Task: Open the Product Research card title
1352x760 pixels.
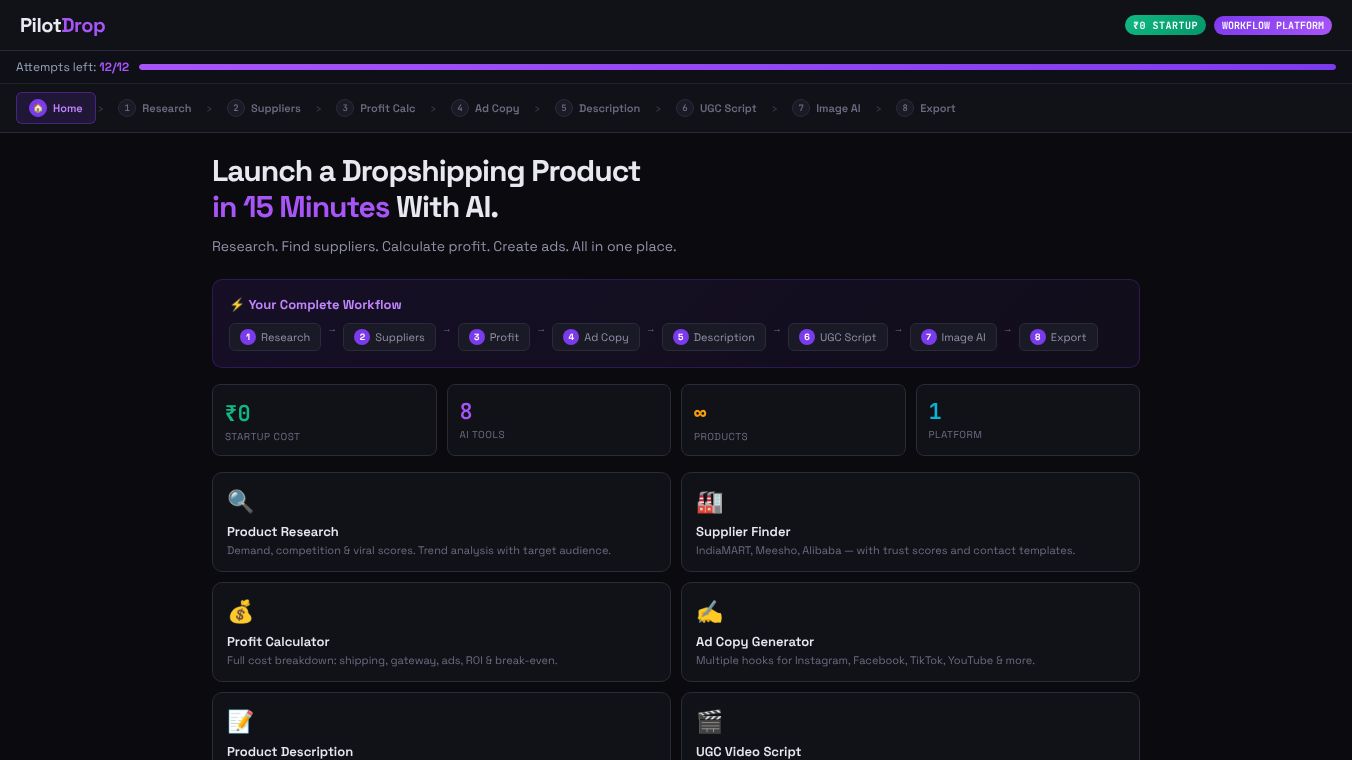Action: click(283, 532)
